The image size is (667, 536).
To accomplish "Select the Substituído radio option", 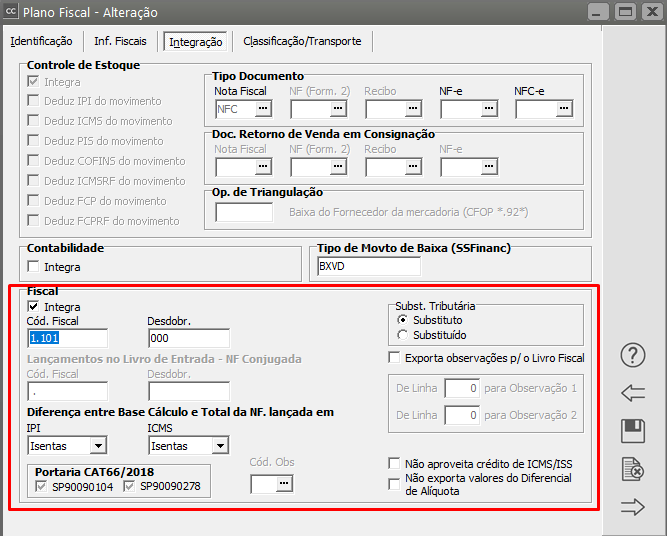I will coord(403,335).
